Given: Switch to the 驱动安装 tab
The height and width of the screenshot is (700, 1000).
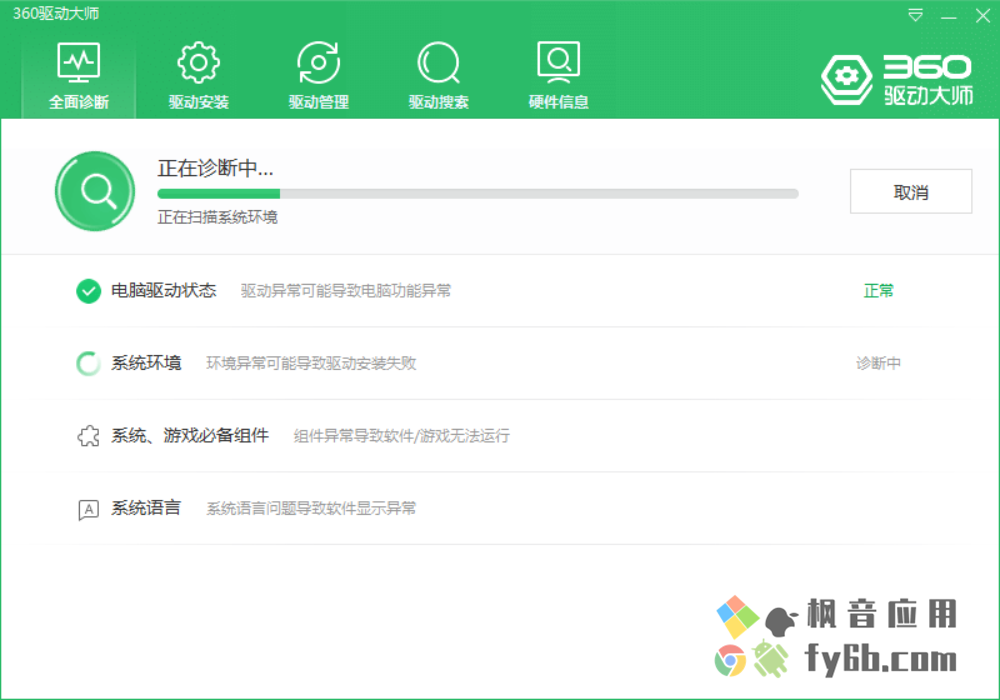Looking at the screenshot, I should 198,75.
